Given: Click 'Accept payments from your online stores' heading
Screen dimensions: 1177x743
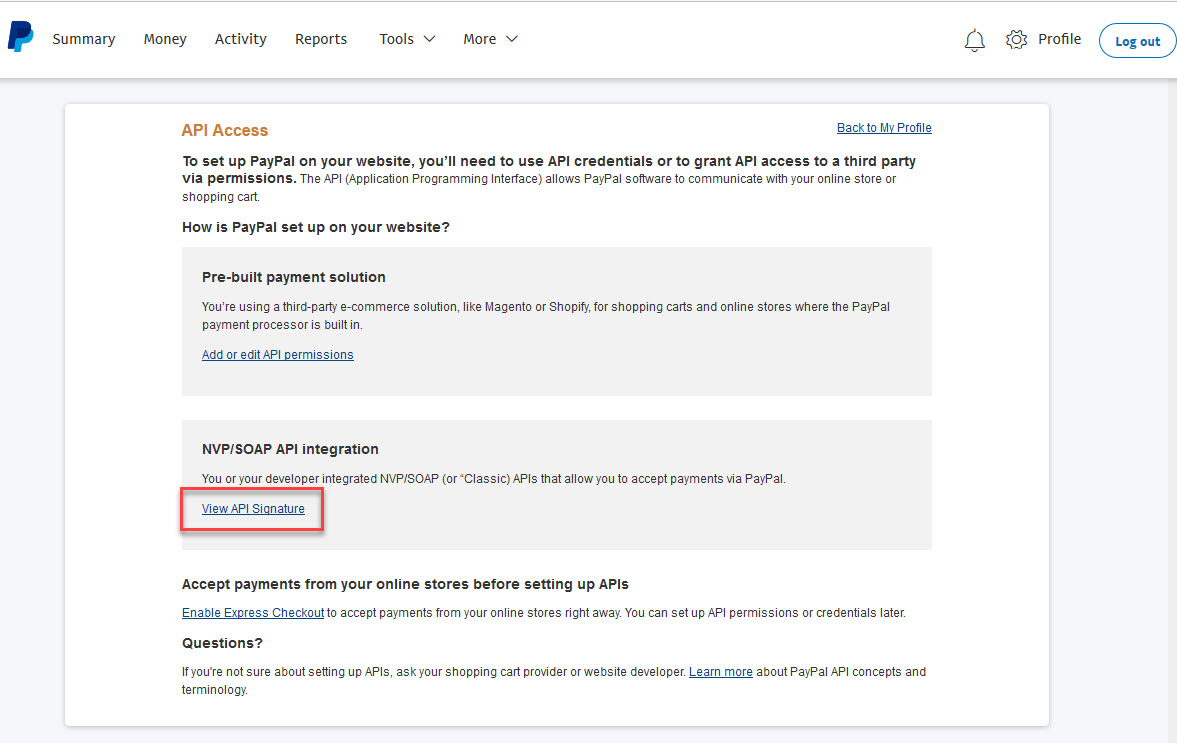Looking at the screenshot, I should 405,584.
